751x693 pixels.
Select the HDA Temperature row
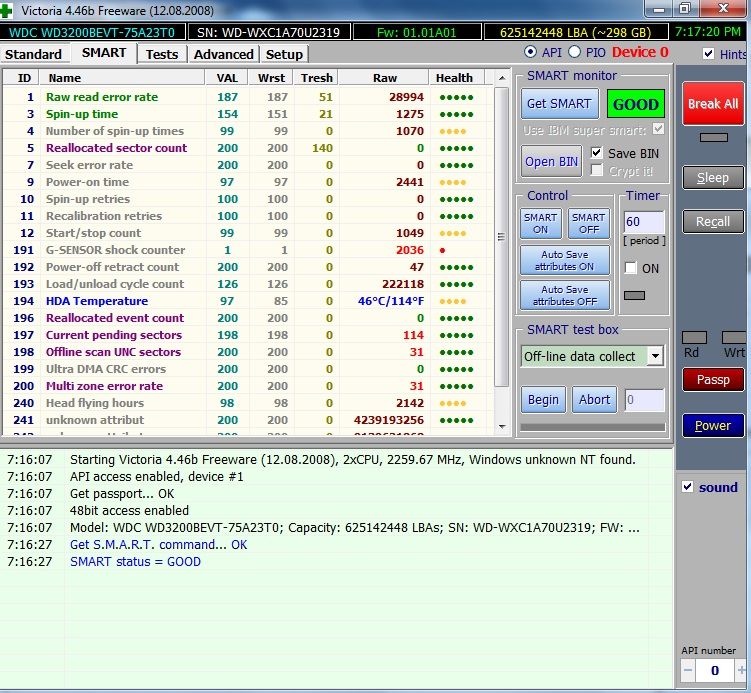click(248, 301)
